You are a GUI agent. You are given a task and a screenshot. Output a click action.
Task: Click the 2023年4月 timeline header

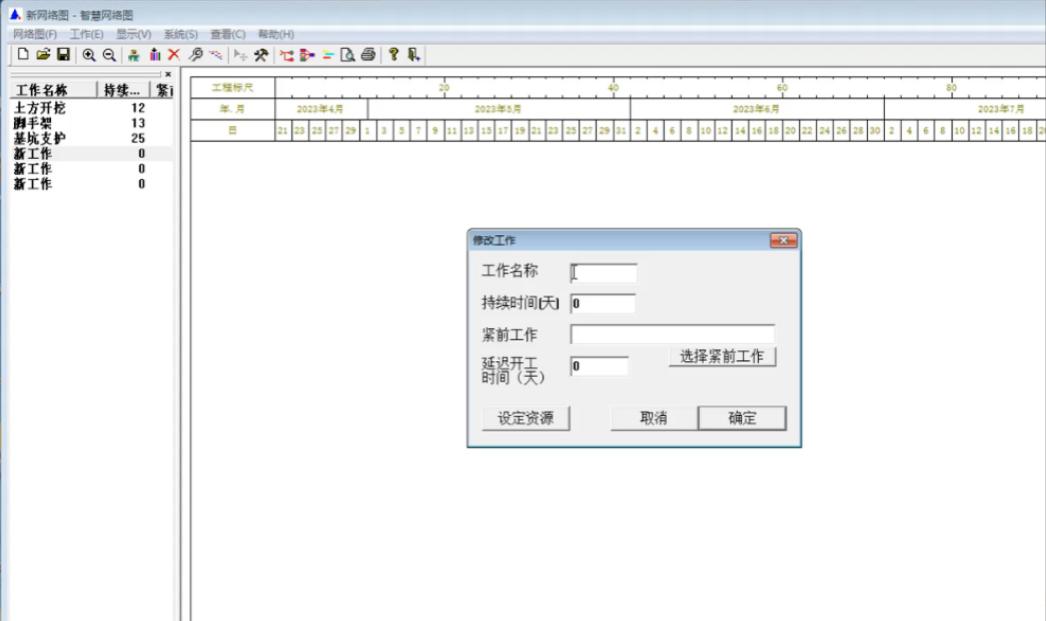point(321,109)
